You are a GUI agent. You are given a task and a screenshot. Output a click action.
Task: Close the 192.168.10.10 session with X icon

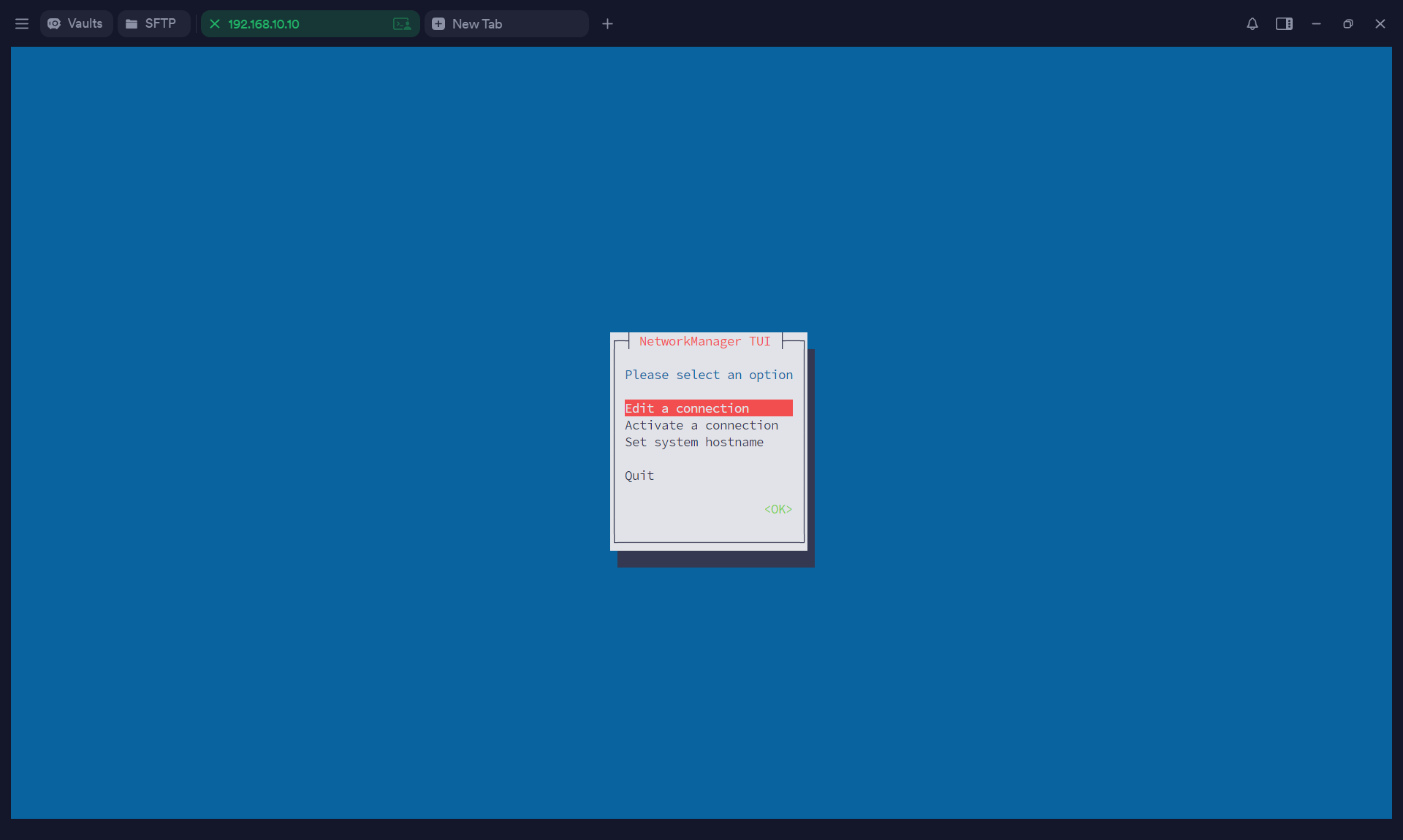click(x=215, y=24)
